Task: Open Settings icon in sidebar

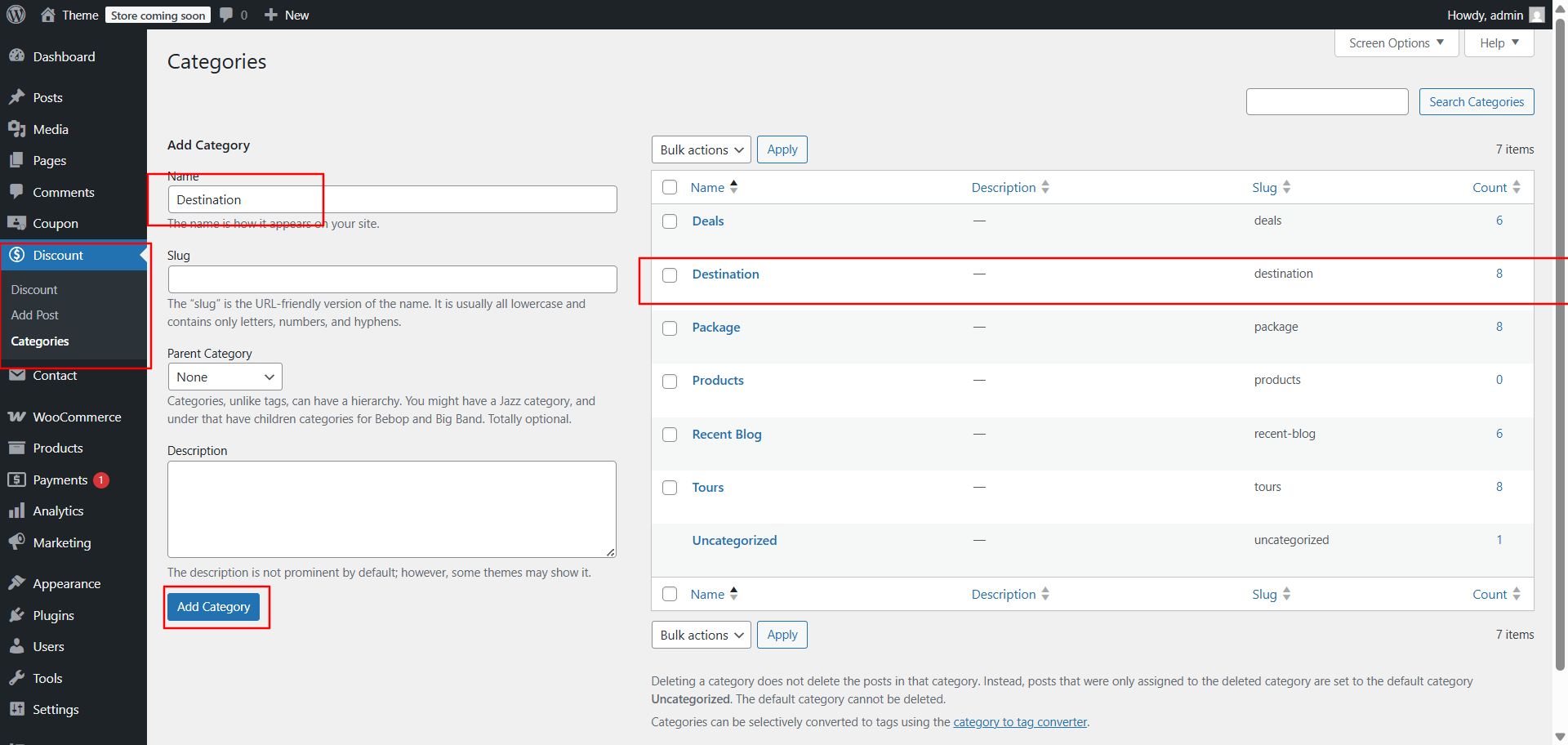Action: [x=16, y=709]
